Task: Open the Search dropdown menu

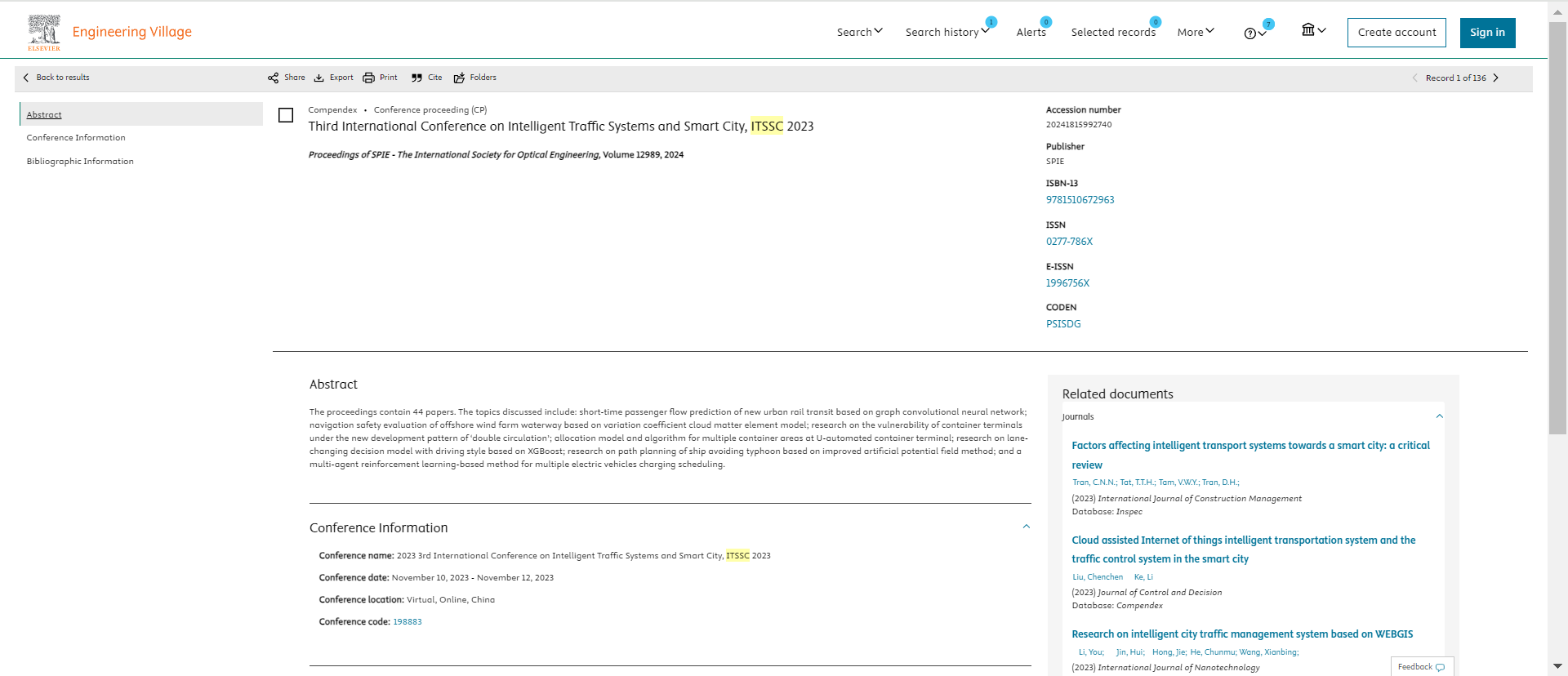Action: point(859,32)
